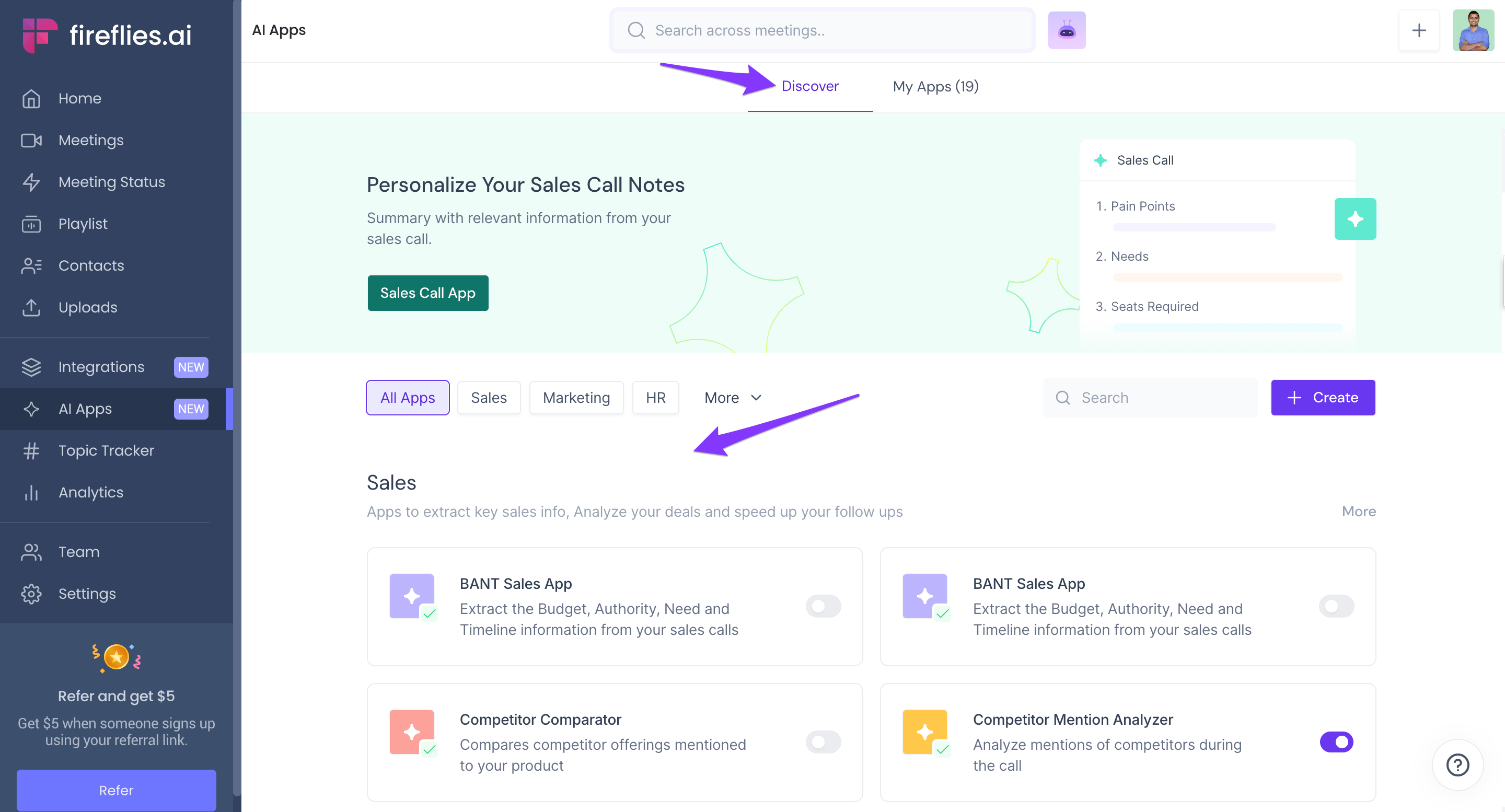Focus the Search across meetings field
Viewport: 1505px width, 812px height.
tap(830, 30)
